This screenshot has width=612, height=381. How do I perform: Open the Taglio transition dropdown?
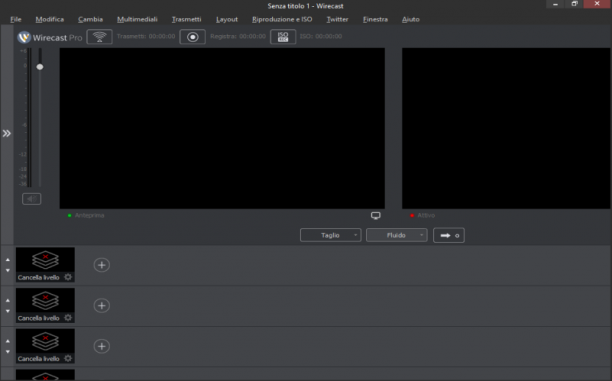click(331, 235)
